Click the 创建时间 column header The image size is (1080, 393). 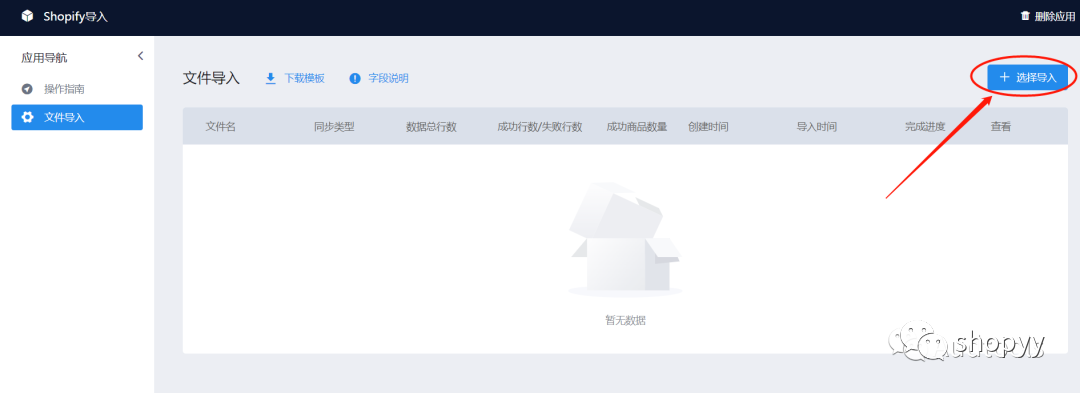(x=708, y=127)
